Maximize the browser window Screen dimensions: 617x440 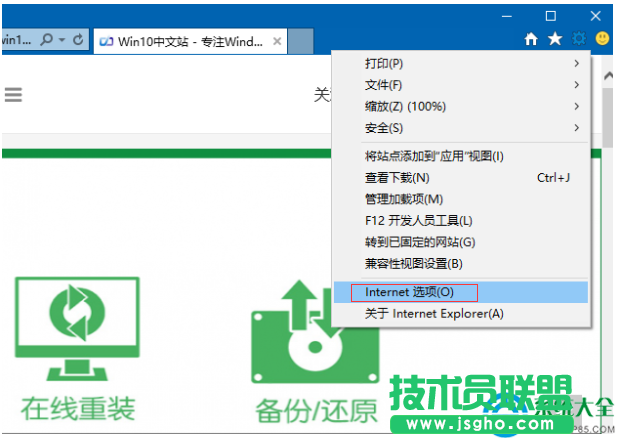551,16
